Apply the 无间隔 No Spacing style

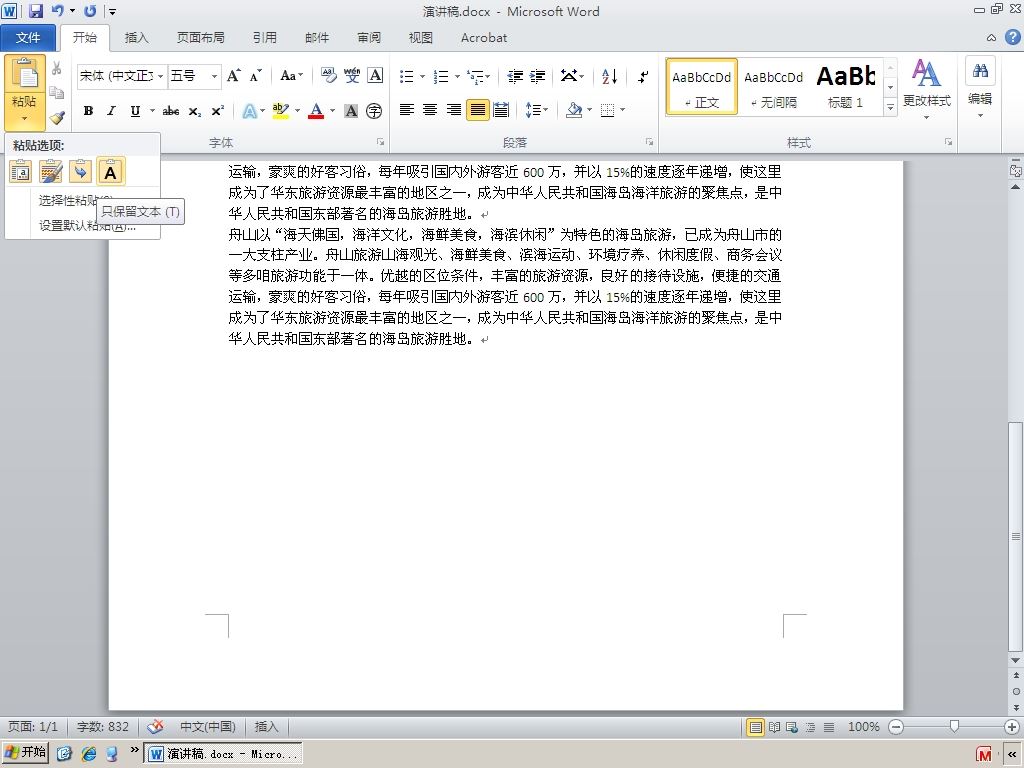[774, 86]
